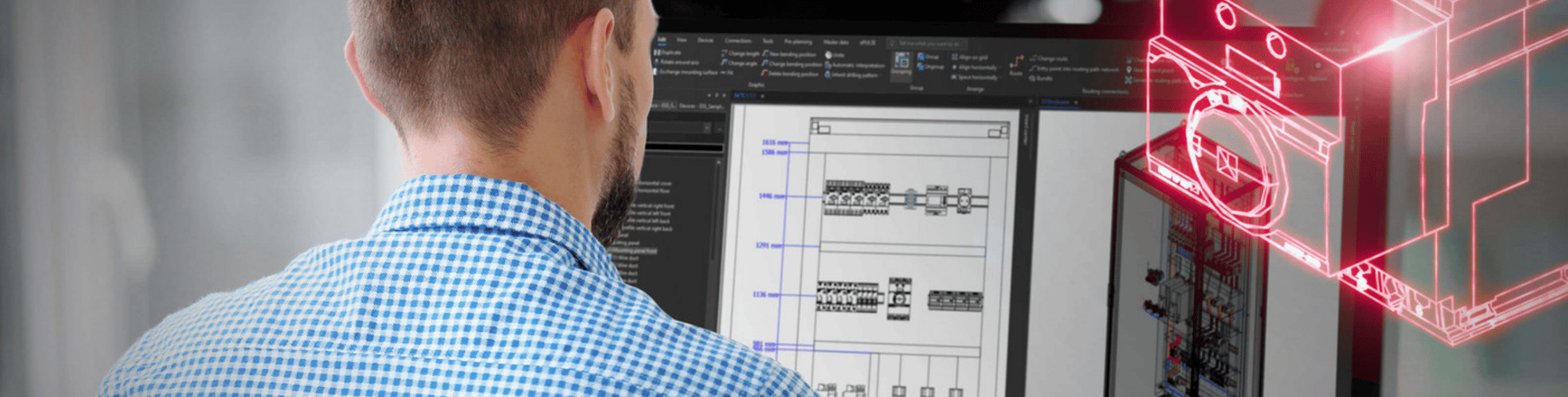This screenshot has width=1568, height=397.
Task: Open the Tools ribbon tab
Action: [768, 41]
